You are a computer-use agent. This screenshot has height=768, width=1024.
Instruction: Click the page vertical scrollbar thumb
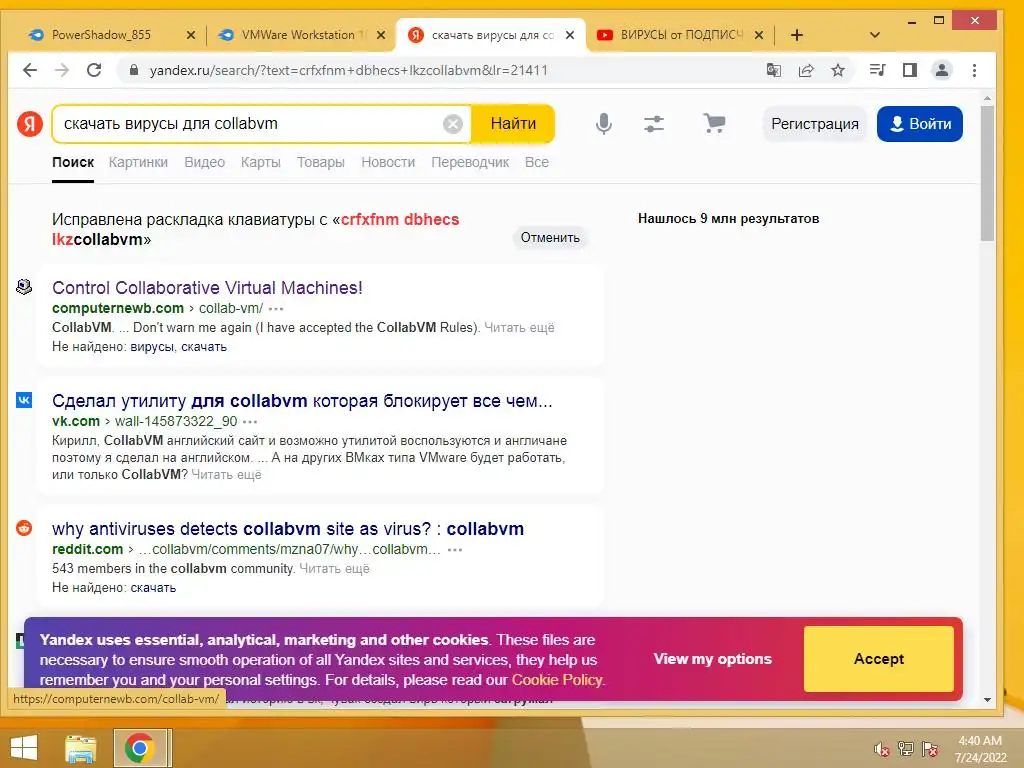987,173
